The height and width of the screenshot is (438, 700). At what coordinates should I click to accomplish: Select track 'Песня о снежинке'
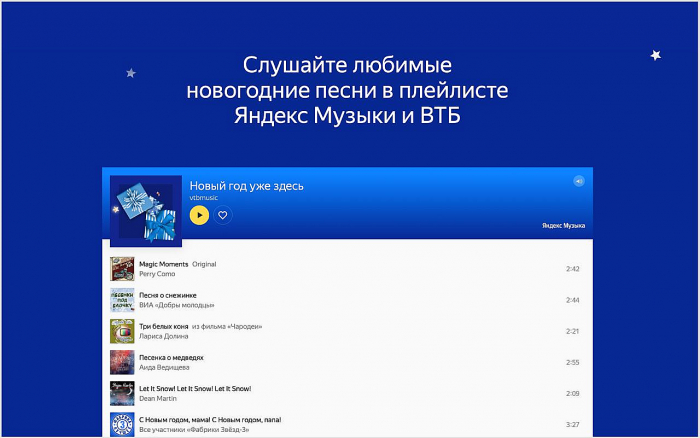pos(167,295)
